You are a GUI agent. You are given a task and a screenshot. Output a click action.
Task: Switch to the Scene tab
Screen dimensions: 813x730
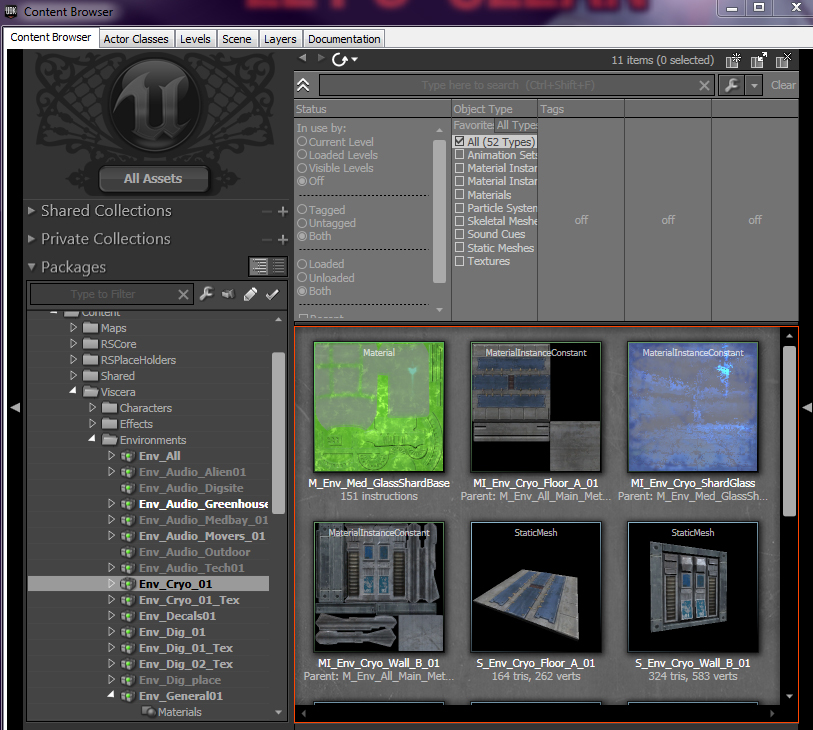236,39
